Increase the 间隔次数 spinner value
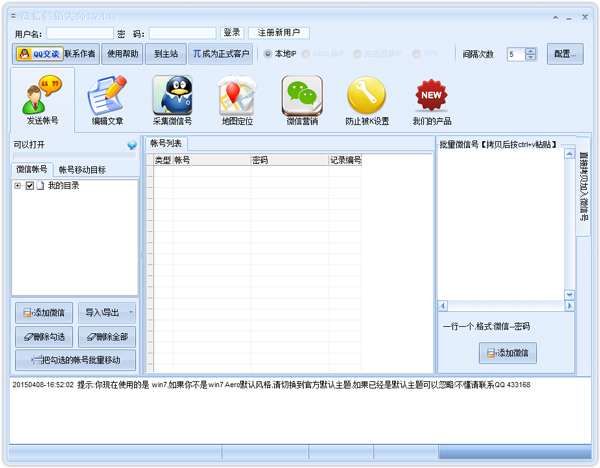Screen dimensions: 600x468 [x=531, y=51]
